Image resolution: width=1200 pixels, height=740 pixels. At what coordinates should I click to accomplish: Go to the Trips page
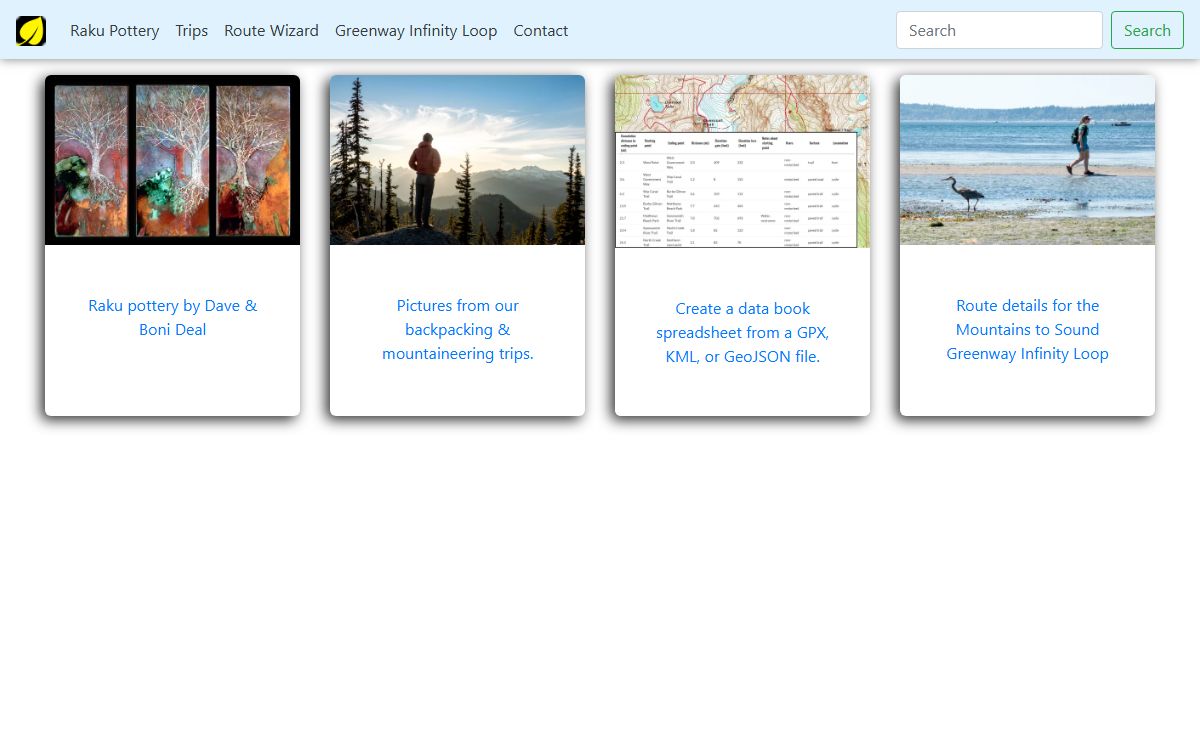[191, 31]
